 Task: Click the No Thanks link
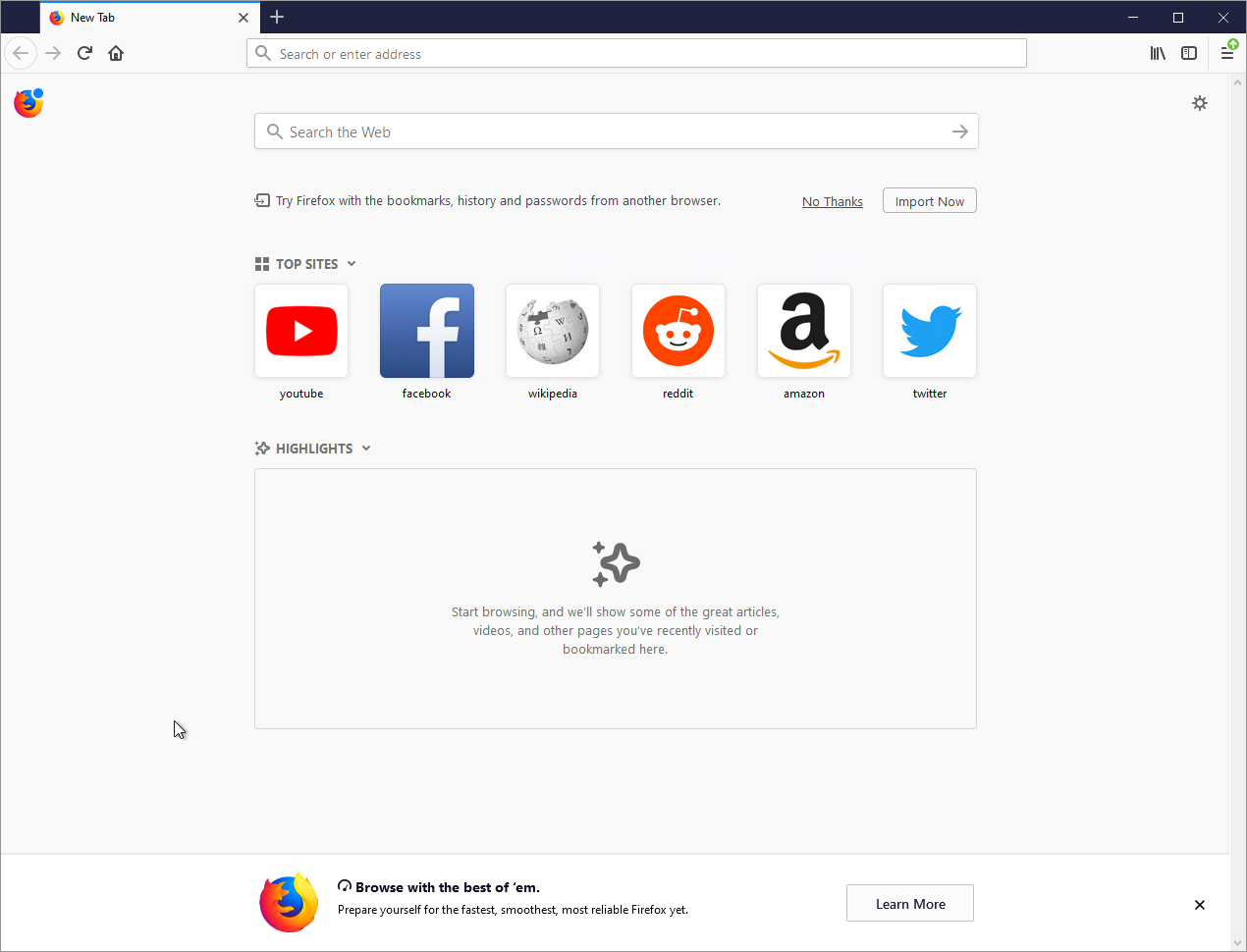pyautogui.click(x=832, y=200)
